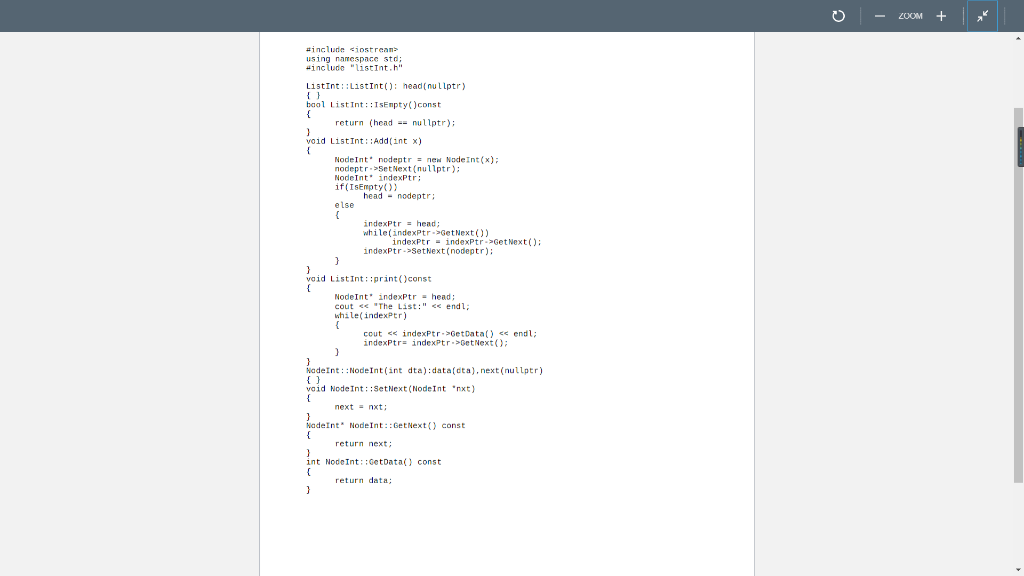Toggle fullscreen presentation mode off
This screenshot has width=1024, height=576.
(x=981, y=15)
